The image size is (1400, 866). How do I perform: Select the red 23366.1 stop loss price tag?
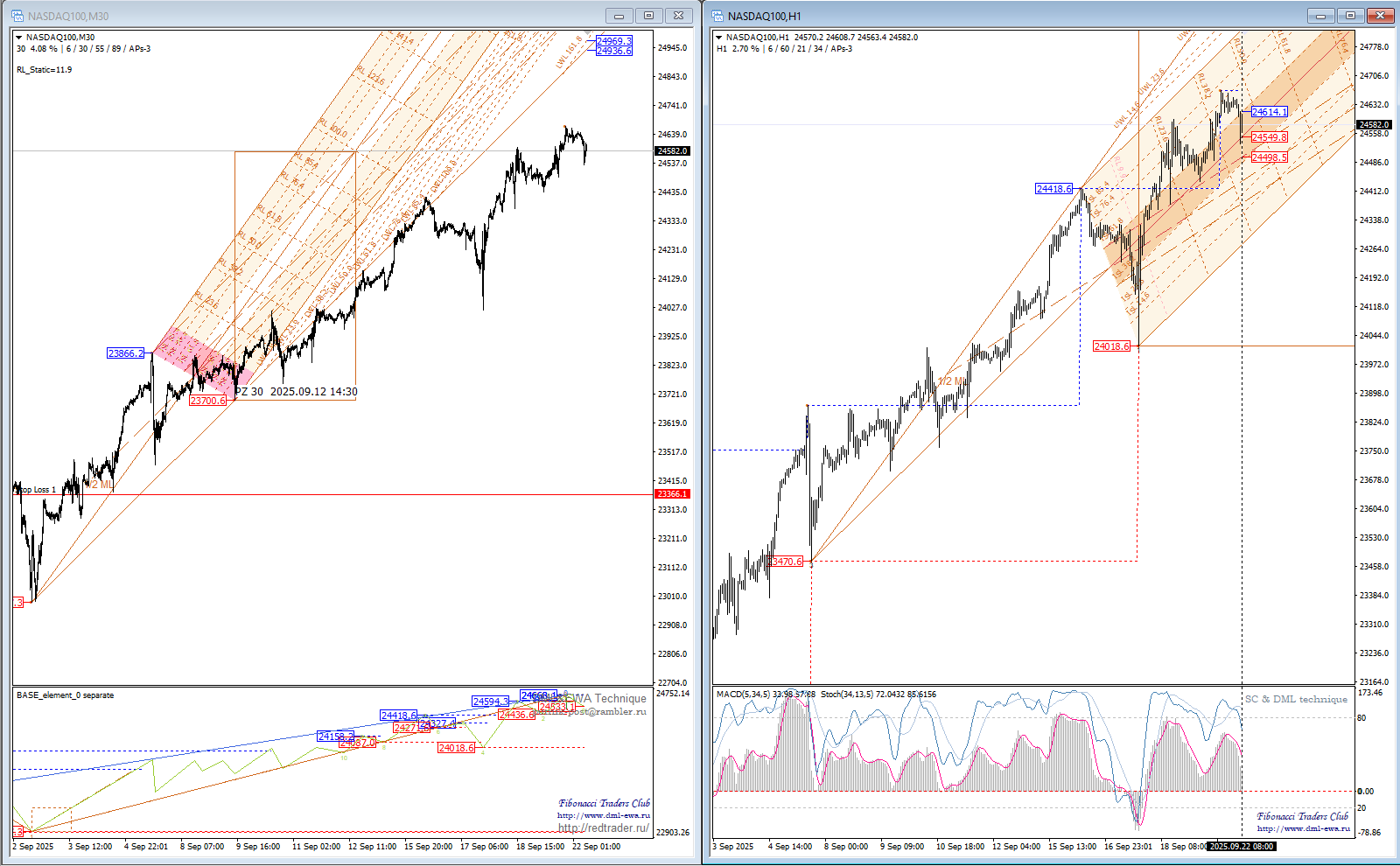point(672,494)
